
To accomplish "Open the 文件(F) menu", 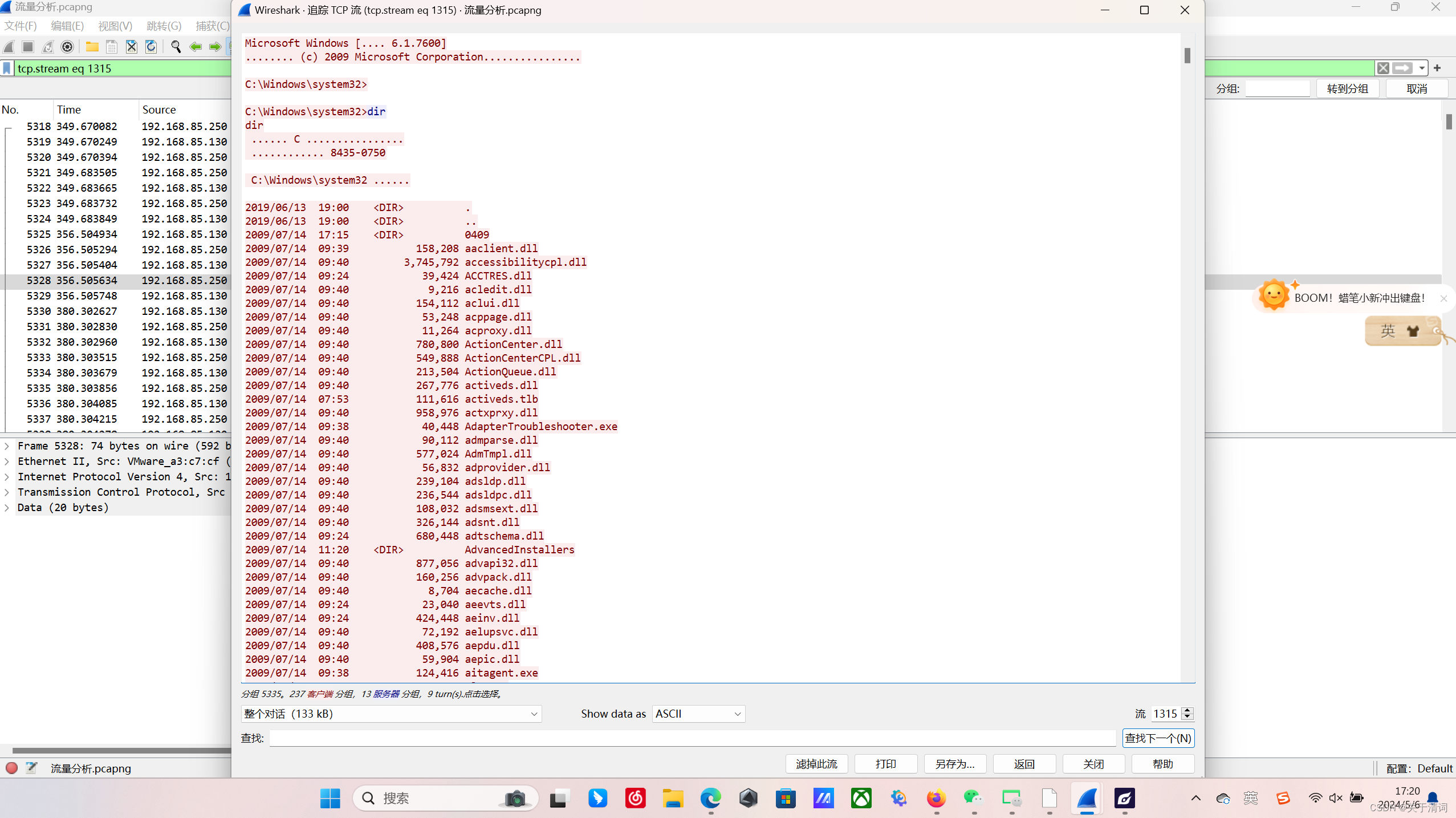I will [21, 26].
